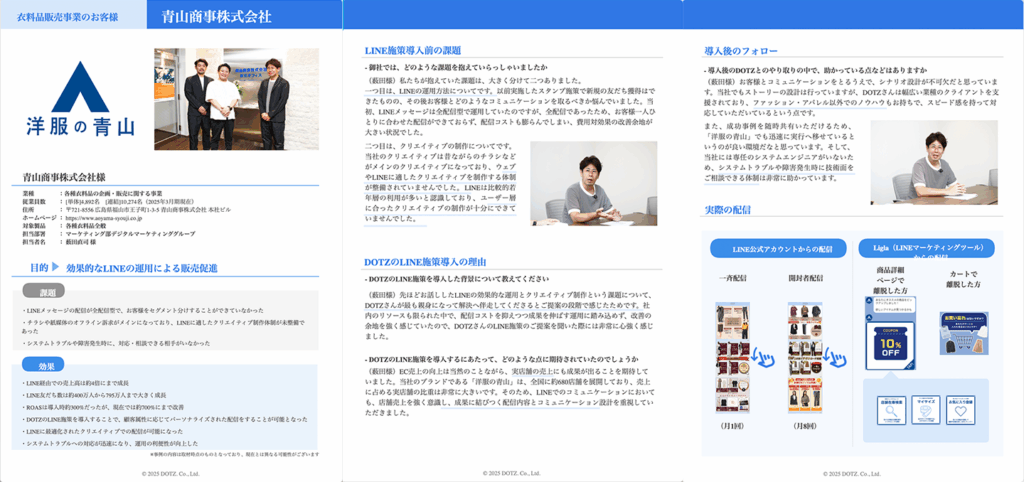Image resolution: width=1024 pixels, height=482 pixels.
Task: Click the 開封者配信 LINE message screenshot
Action: click(x=805, y=358)
